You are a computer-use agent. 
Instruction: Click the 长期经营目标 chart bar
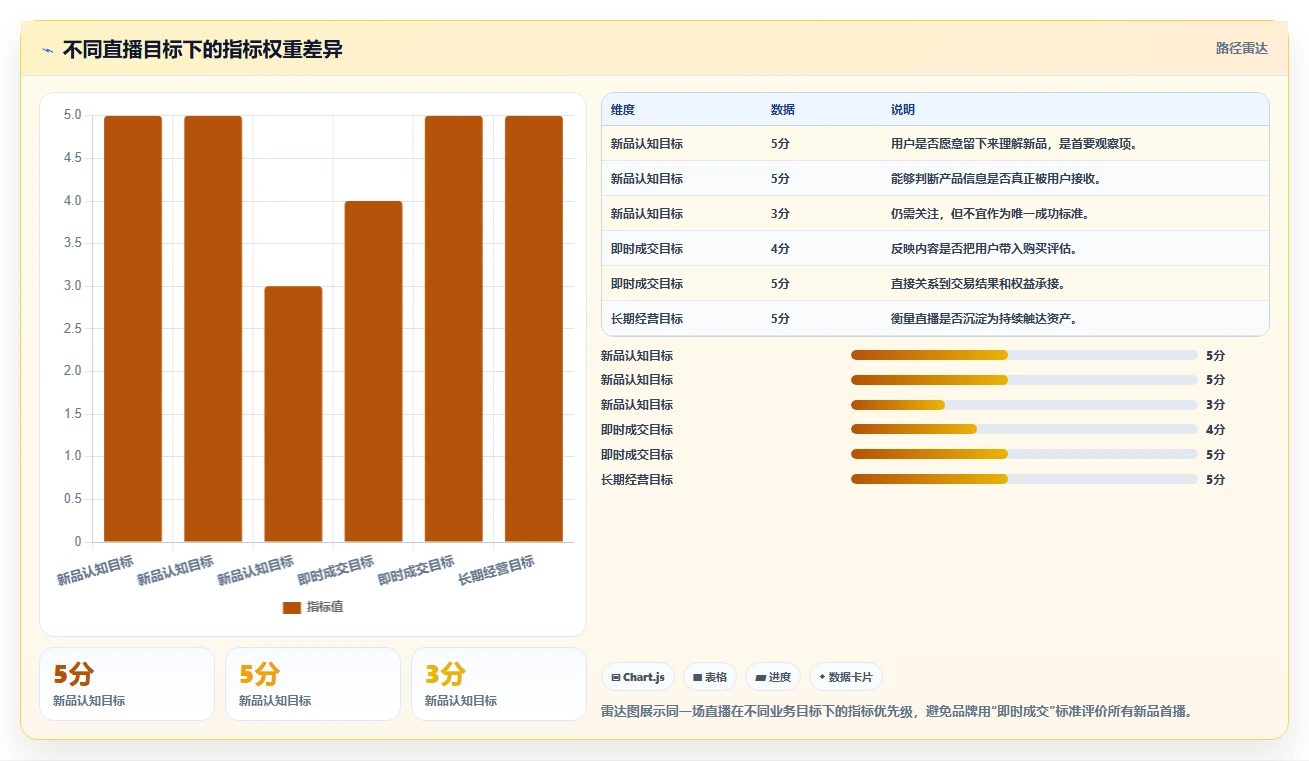point(533,329)
